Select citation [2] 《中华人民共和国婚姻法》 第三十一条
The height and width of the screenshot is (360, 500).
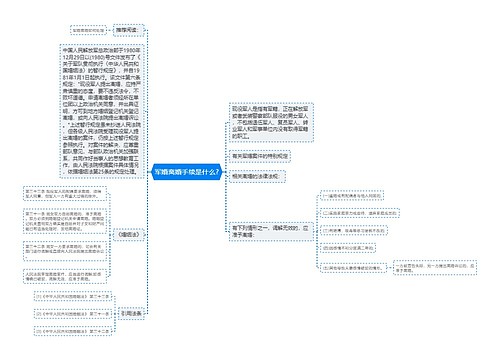tap(73, 314)
